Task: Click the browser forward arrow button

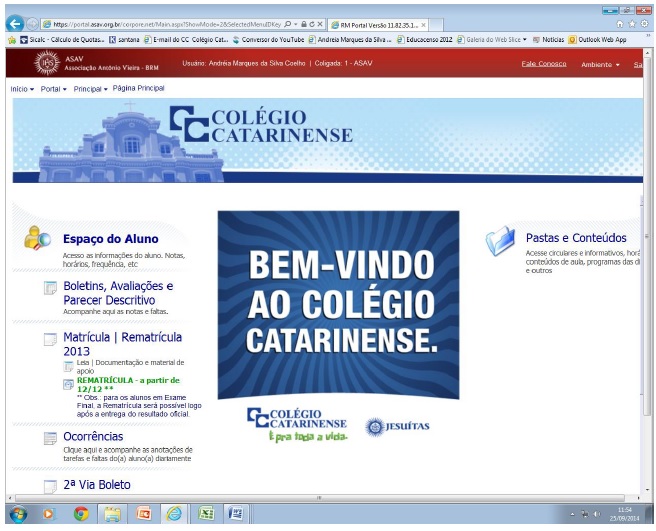Action: [32, 24]
